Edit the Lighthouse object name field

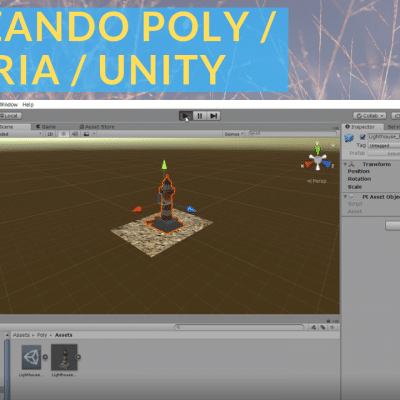(383, 137)
